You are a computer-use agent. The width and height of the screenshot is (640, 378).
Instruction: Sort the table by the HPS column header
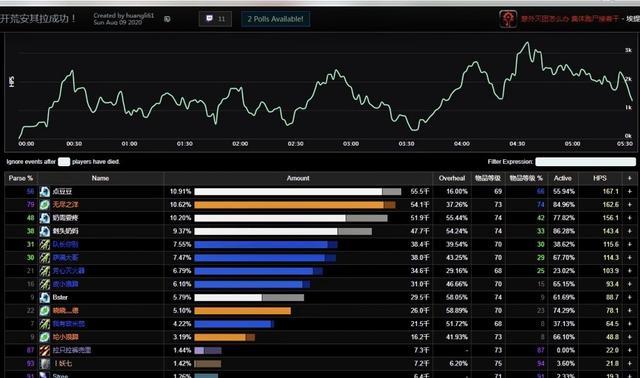coord(600,178)
